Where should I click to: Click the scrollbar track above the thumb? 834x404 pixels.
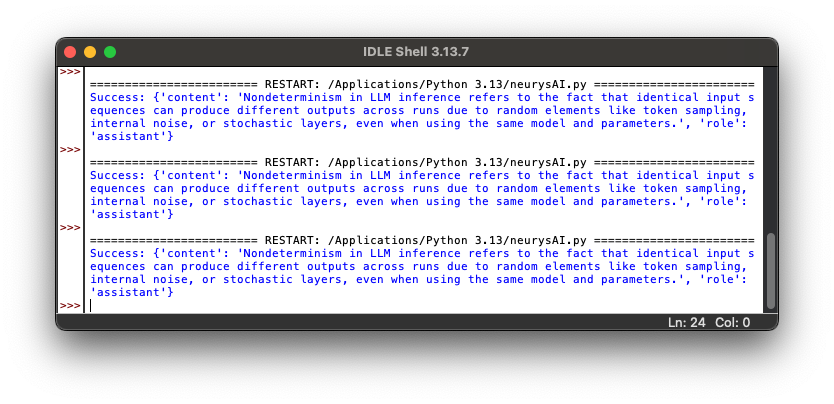click(x=770, y=150)
